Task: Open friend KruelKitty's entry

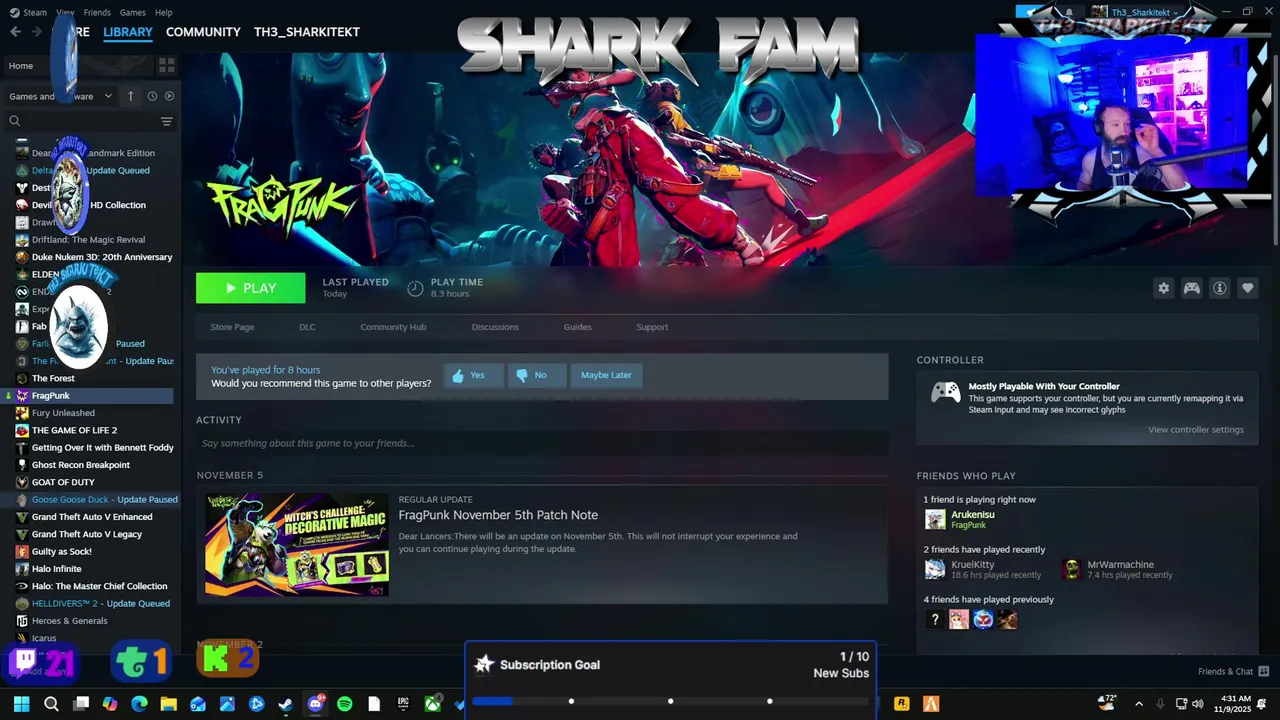Action: (x=983, y=569)
